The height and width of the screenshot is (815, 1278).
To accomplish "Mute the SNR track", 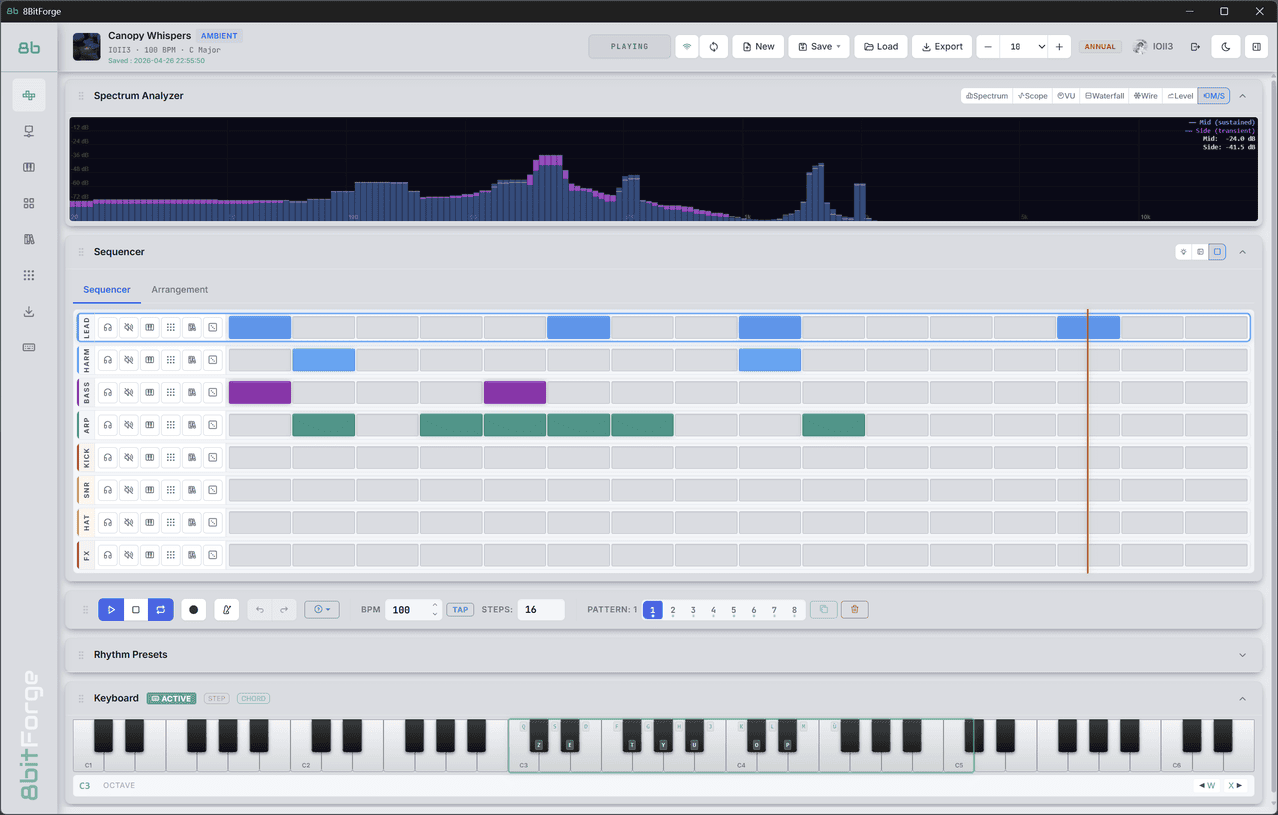I will (129, 490).
